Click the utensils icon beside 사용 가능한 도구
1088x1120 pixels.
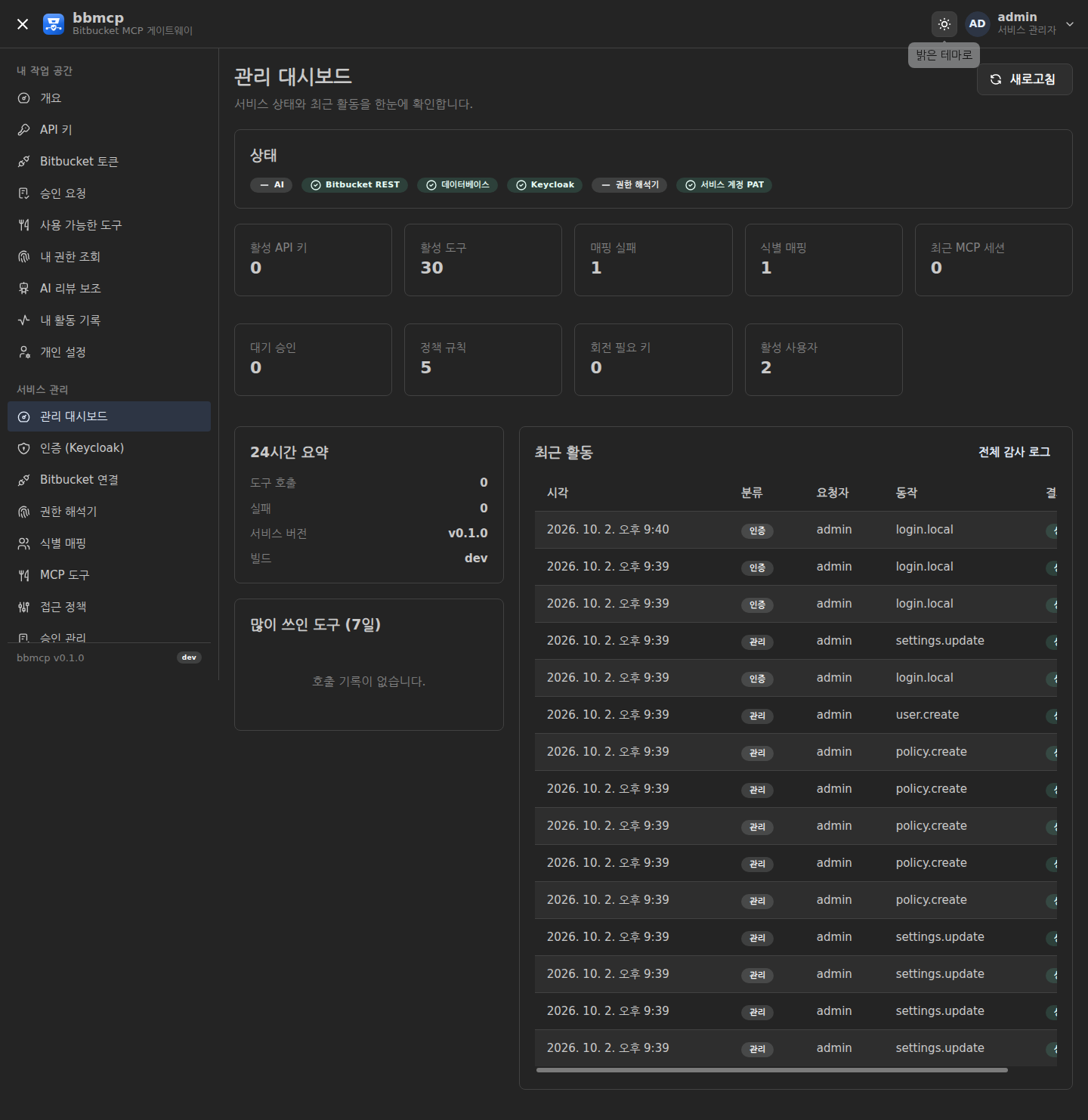pos(24,225)
